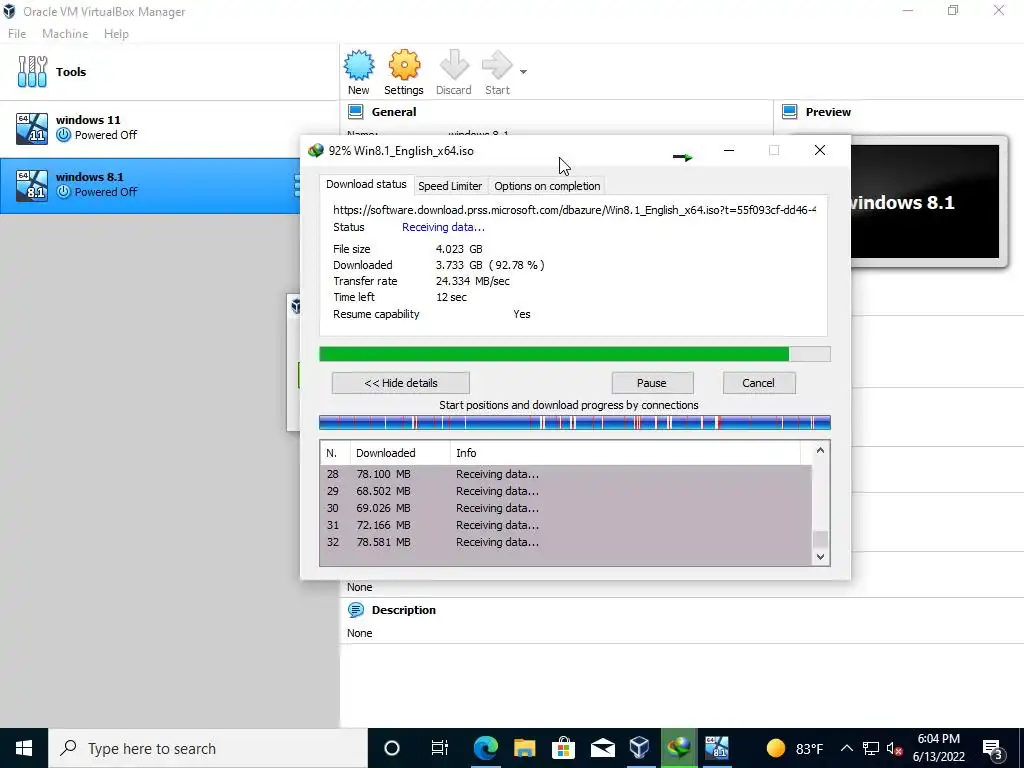The height and width of the screenshot is (768, 1024).
Task: Click the green download progress bar
Action: pyautogui.click(x=574, y=354)
